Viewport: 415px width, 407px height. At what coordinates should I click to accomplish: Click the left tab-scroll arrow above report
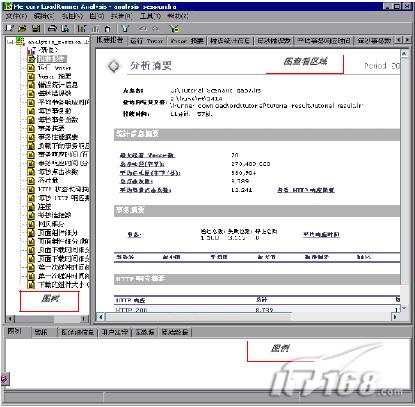pyautogui.click(x=399, y=40)
